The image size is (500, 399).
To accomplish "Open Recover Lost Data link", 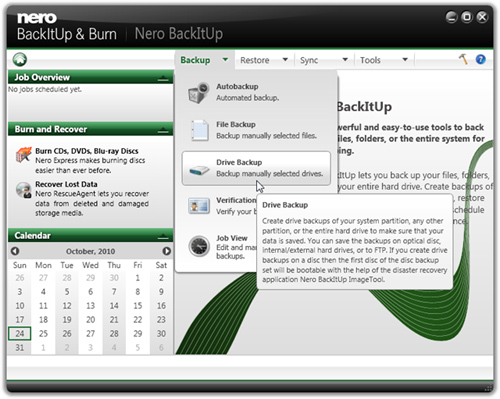I will [x=66, y=184].
